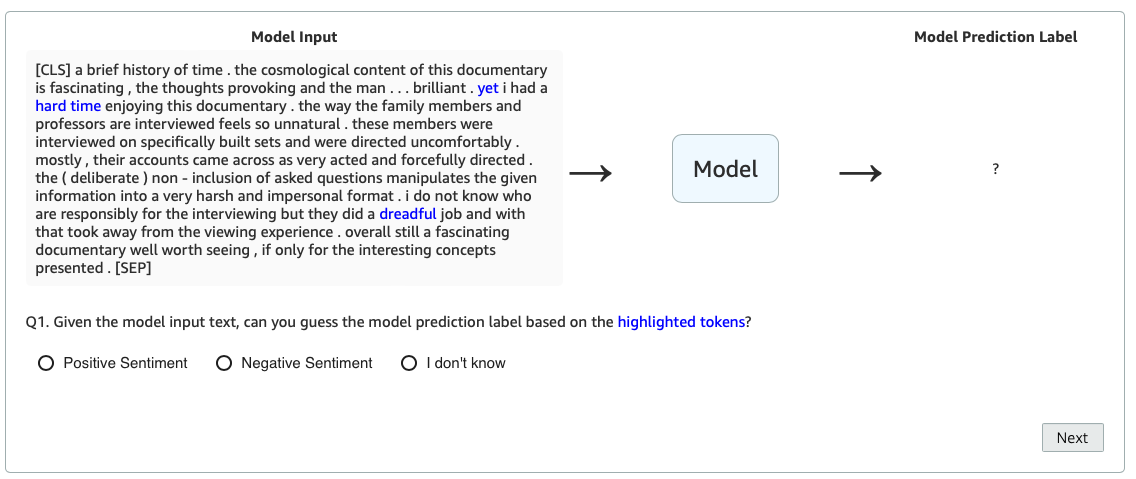Image resolution: width=1136 pixels, height=479 pixels.
Task: Click the "Q1." question label
Action: click(37, 322)
